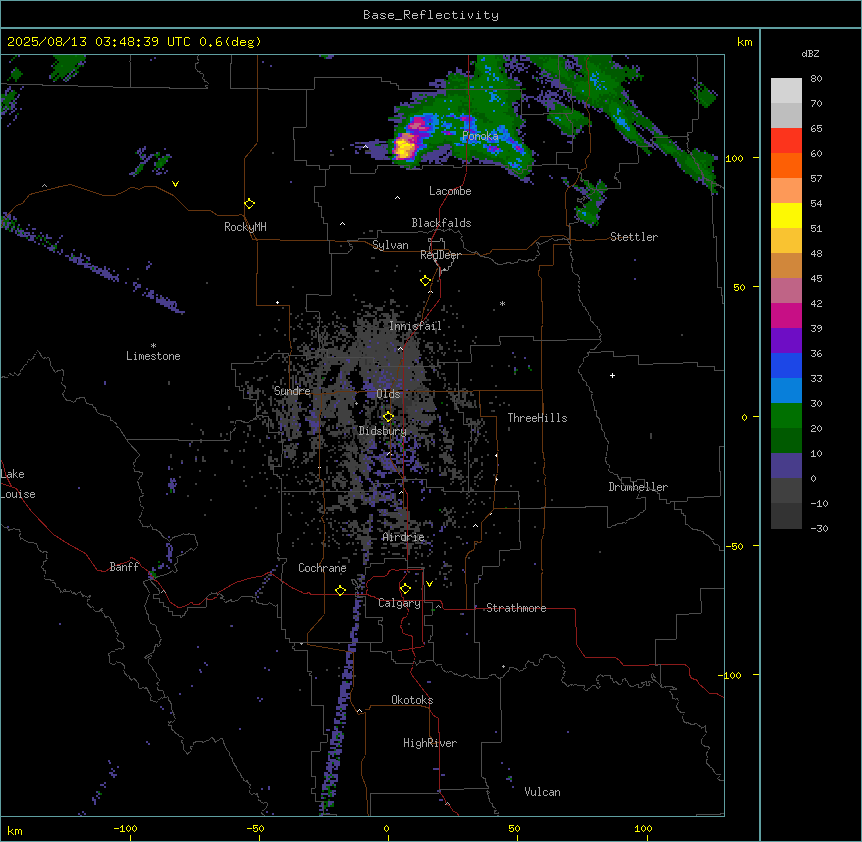Click the 2025/08/13 03:48:39 UTC timestamp
This screenshot has height=842, width=862.
pyautogui.click(x=99, y=42)
